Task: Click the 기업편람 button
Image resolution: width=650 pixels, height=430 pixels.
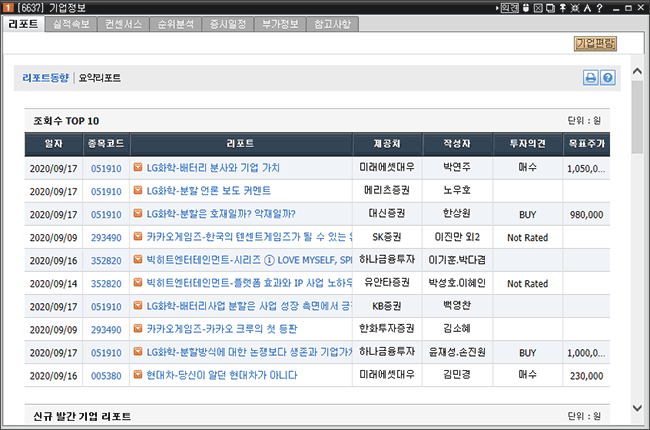Action: pos(595,44)
